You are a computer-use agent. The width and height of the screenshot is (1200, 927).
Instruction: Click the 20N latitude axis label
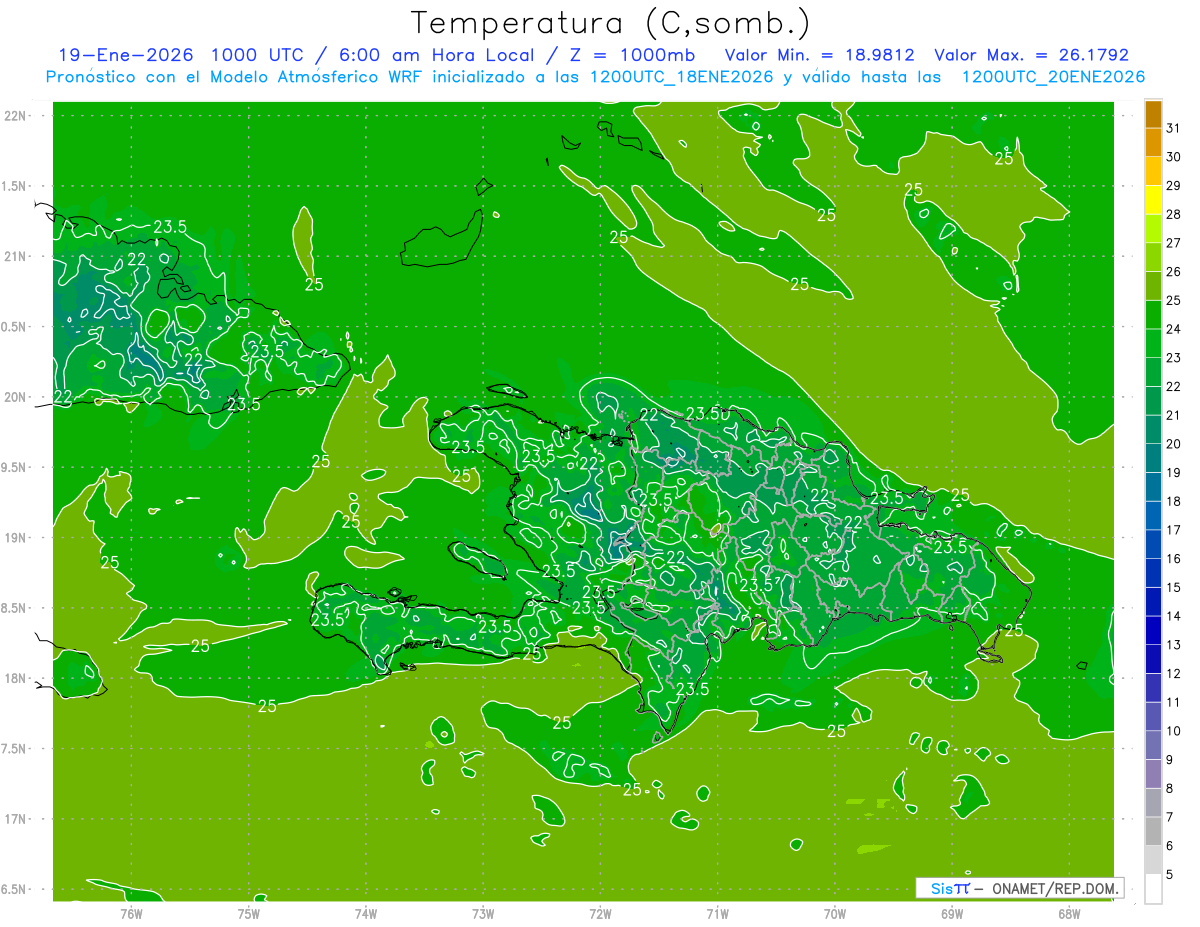pos(16,397)
